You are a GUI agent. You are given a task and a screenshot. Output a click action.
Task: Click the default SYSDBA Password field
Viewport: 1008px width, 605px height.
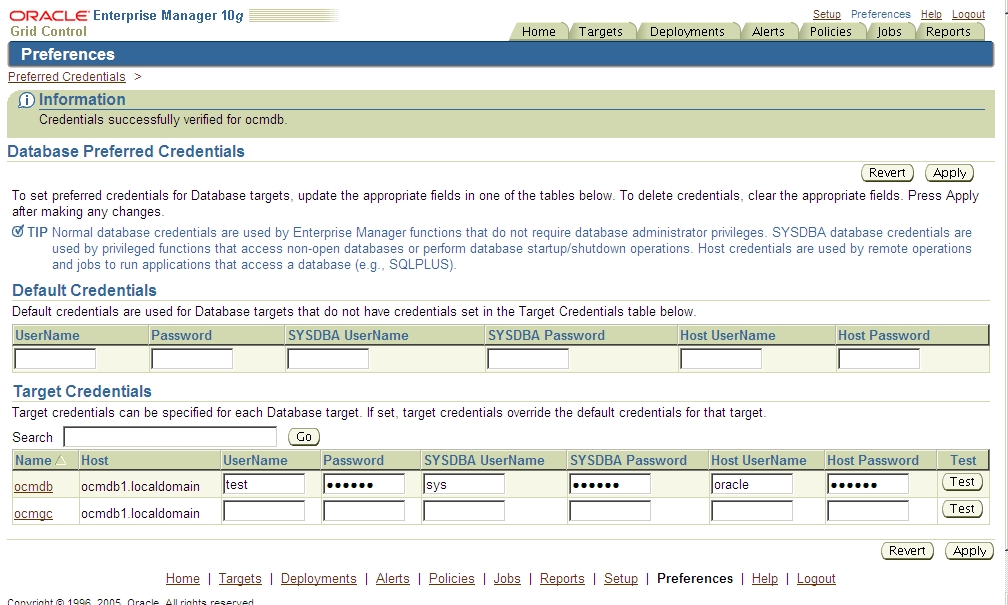[528, 359]
